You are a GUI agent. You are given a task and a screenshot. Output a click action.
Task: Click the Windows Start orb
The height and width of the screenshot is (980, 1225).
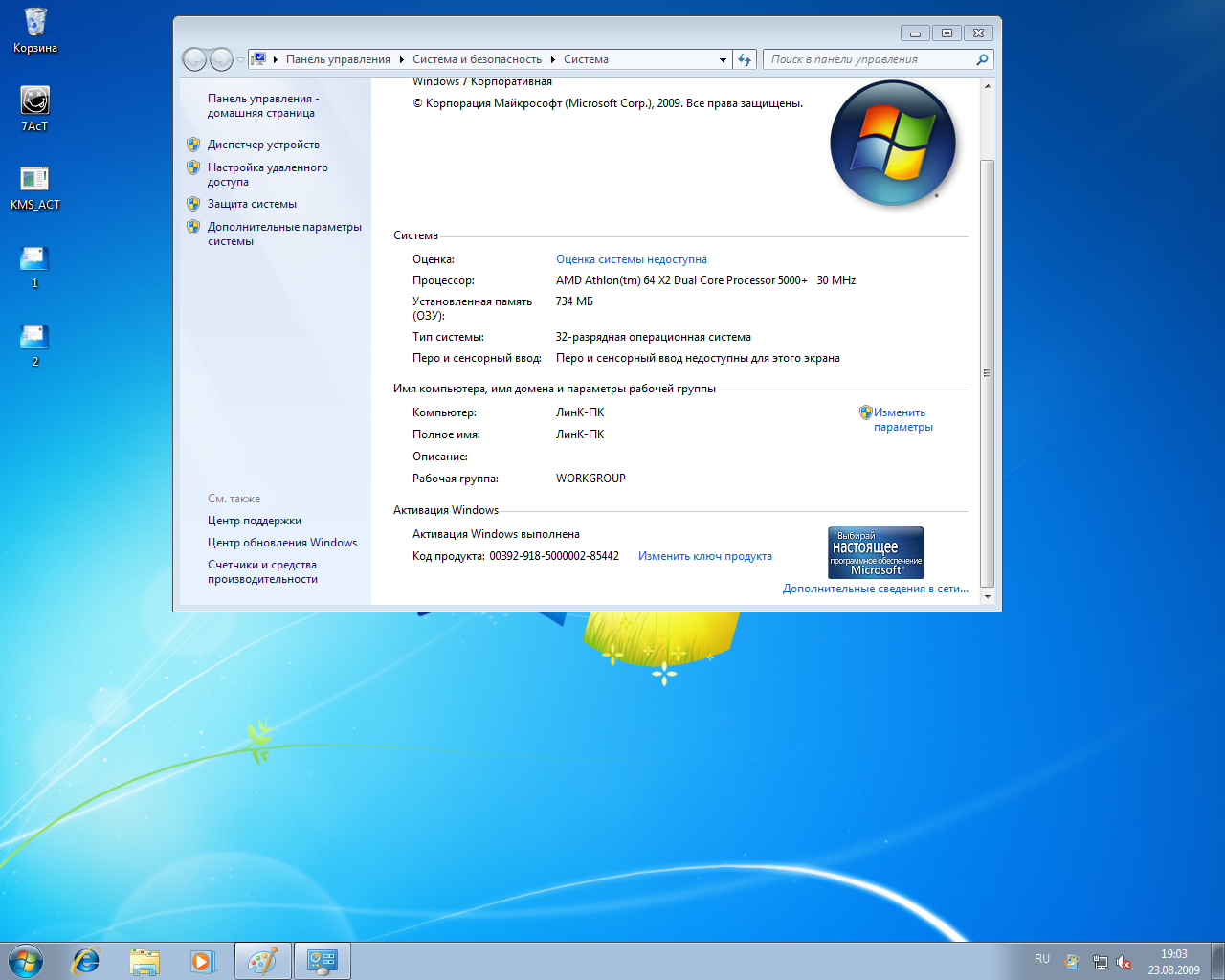pyautogui.click(x=26, y=961)
